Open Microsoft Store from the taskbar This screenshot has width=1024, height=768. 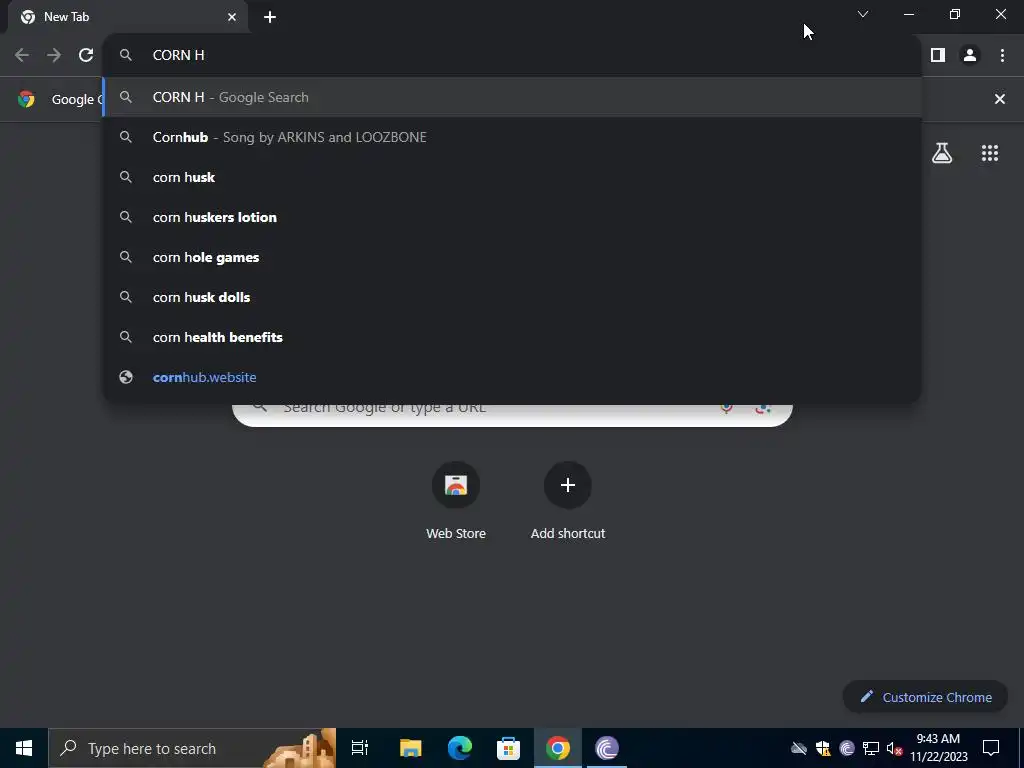[508, 748]
